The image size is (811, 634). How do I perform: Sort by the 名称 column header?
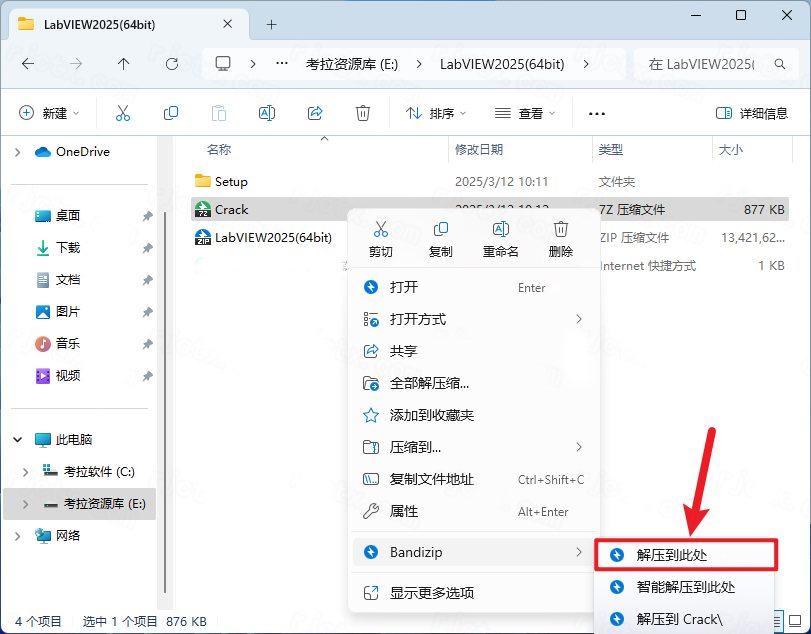click(x=218, y=150)
